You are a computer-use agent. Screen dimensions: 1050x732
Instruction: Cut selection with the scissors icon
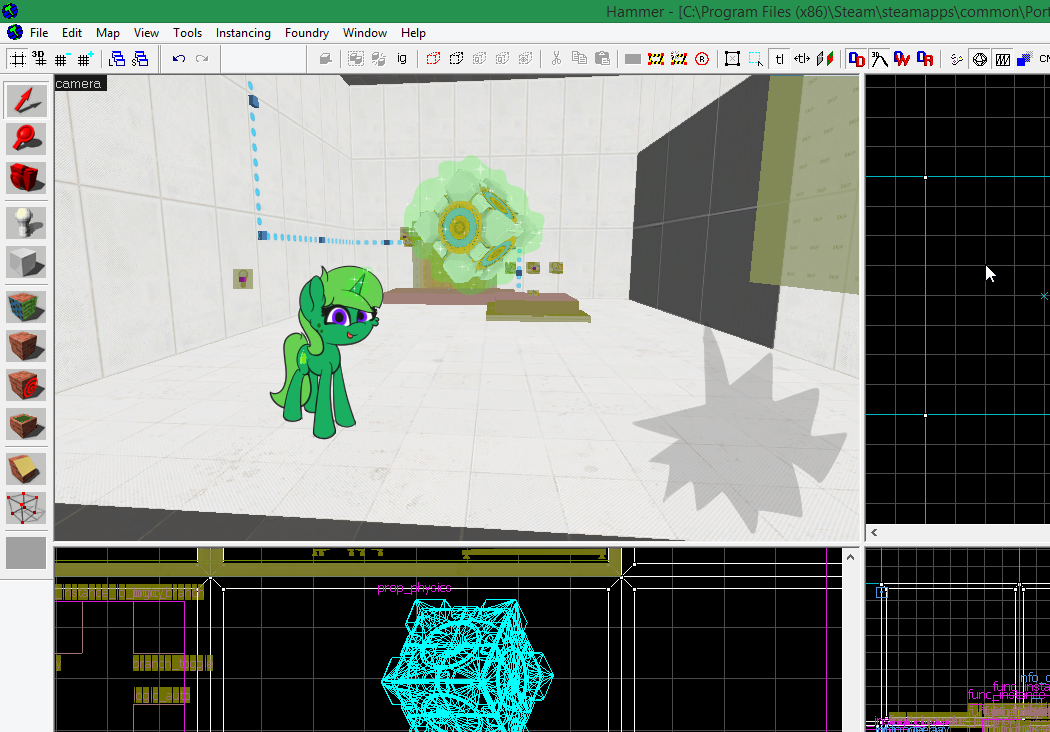(556, 59)
